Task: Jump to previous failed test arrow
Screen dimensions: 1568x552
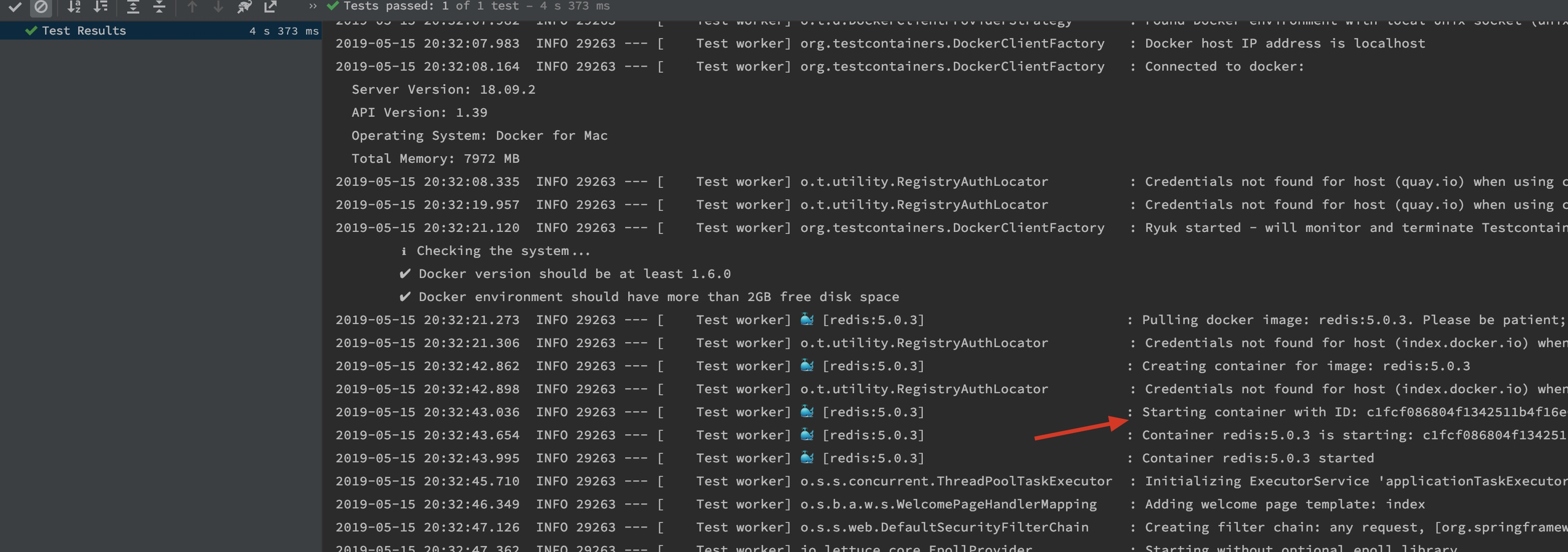Action: (x=192, y=7)
